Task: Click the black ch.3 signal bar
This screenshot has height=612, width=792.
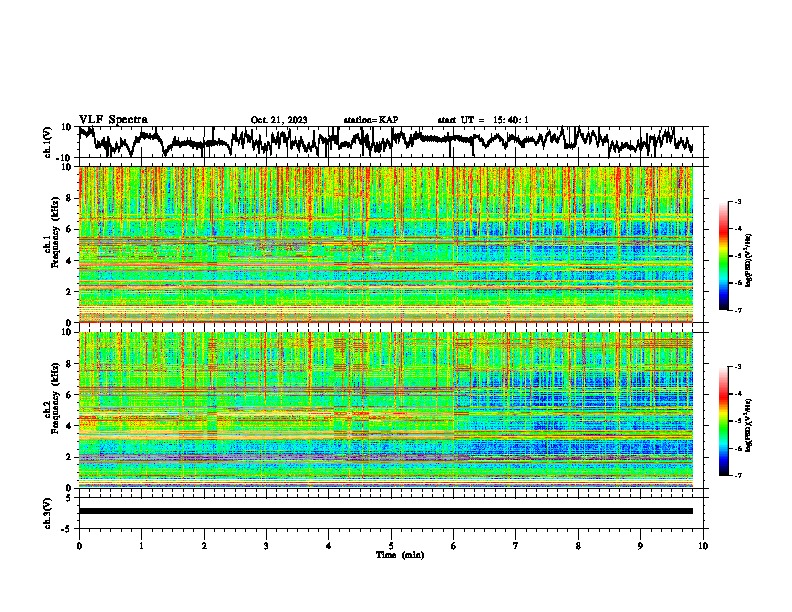Action: [x=385, y=511]
